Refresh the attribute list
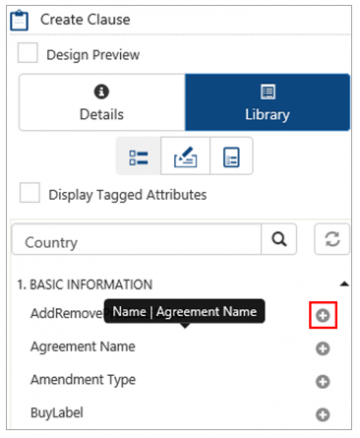Image resolution: width=360 pixels, height=438 pixels. pos(332,239)
